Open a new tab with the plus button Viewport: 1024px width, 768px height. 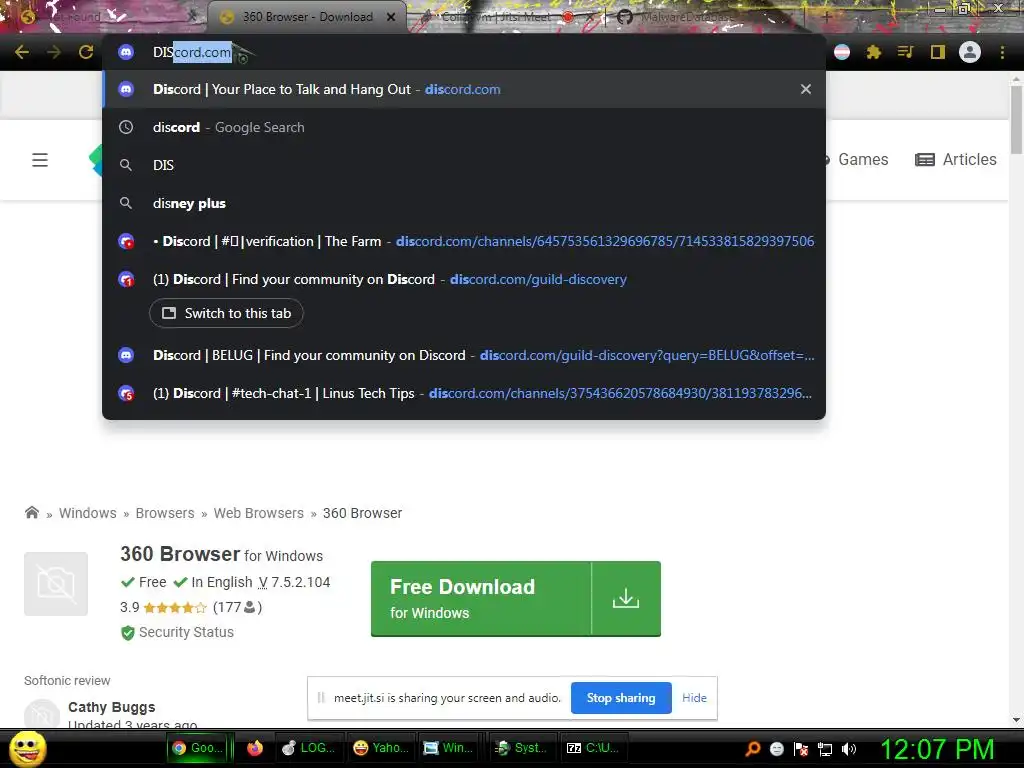pyautogui.click(x=826, y=17)
